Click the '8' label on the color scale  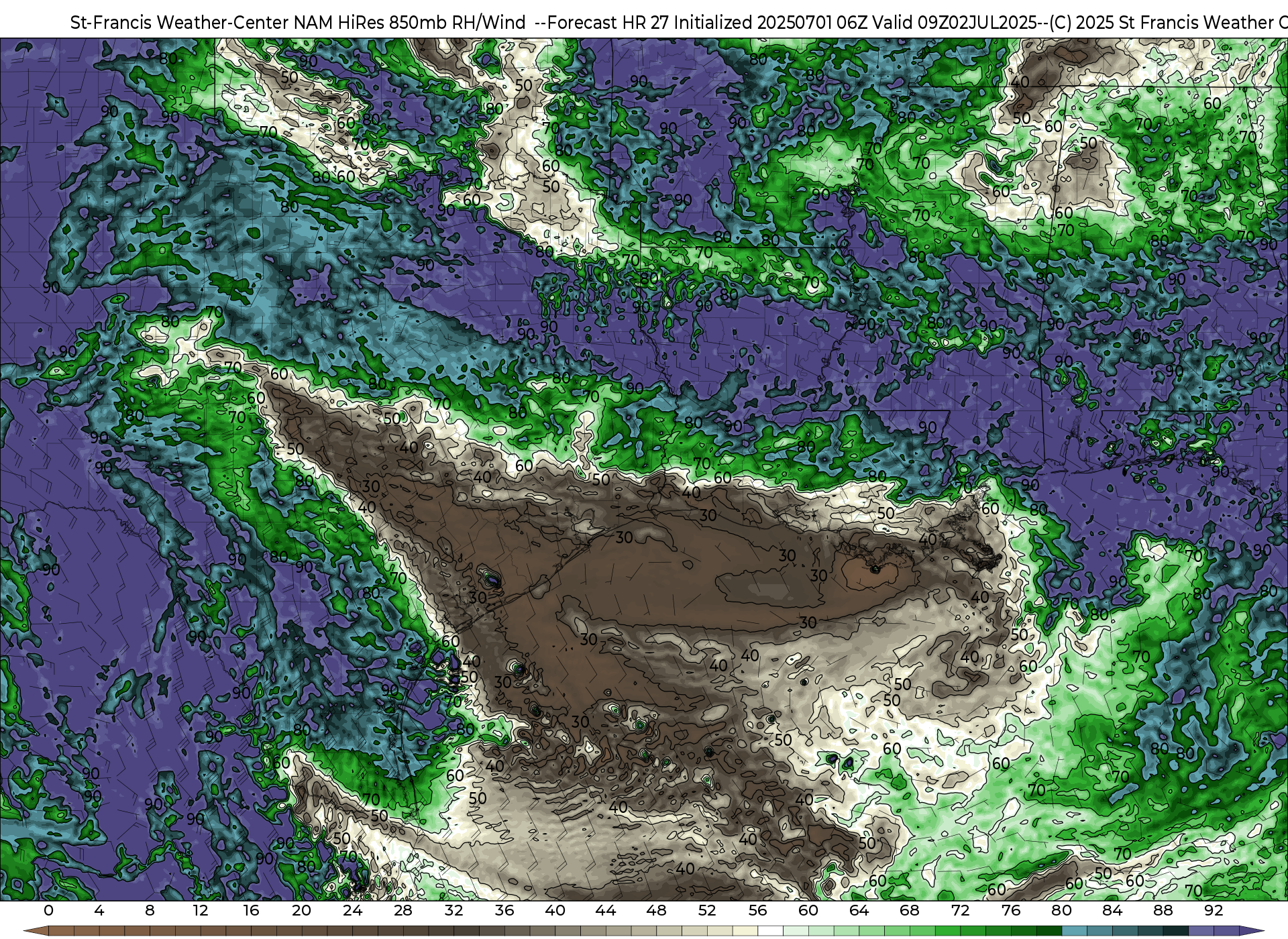coord(150,910)
